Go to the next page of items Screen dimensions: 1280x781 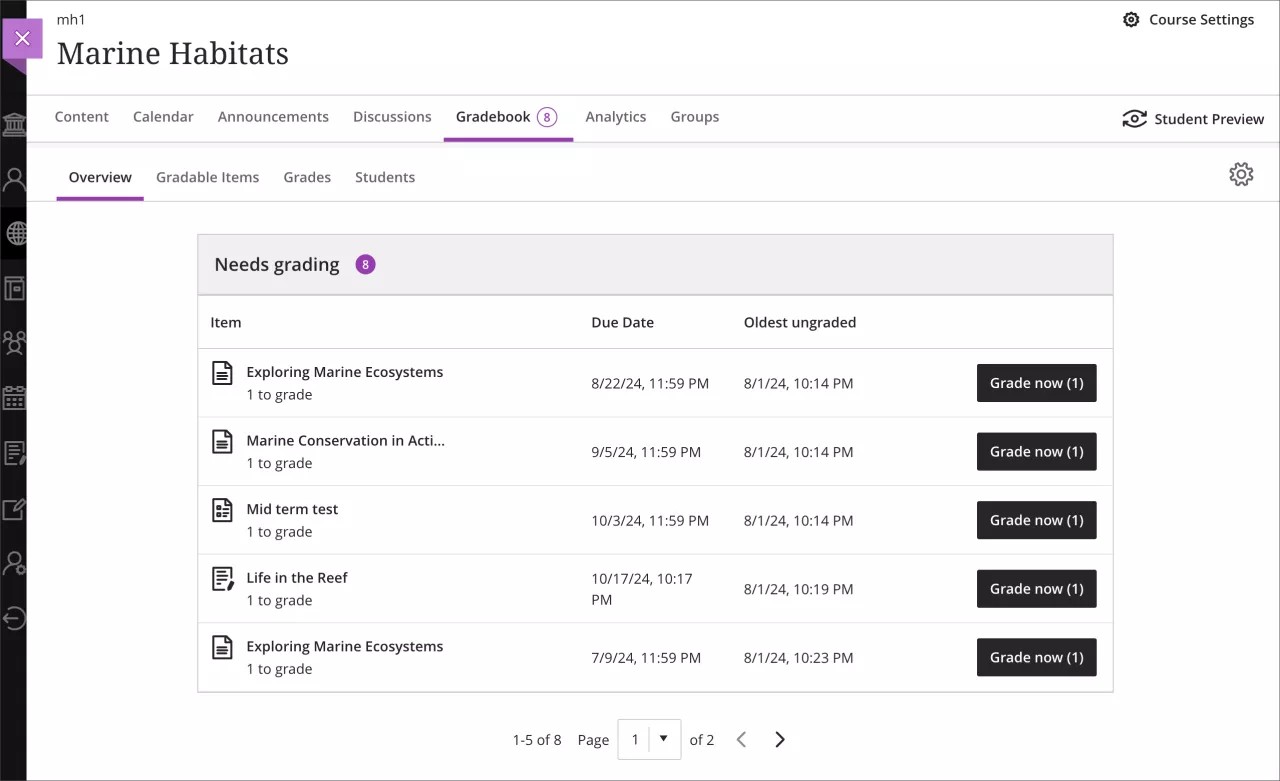780,739
